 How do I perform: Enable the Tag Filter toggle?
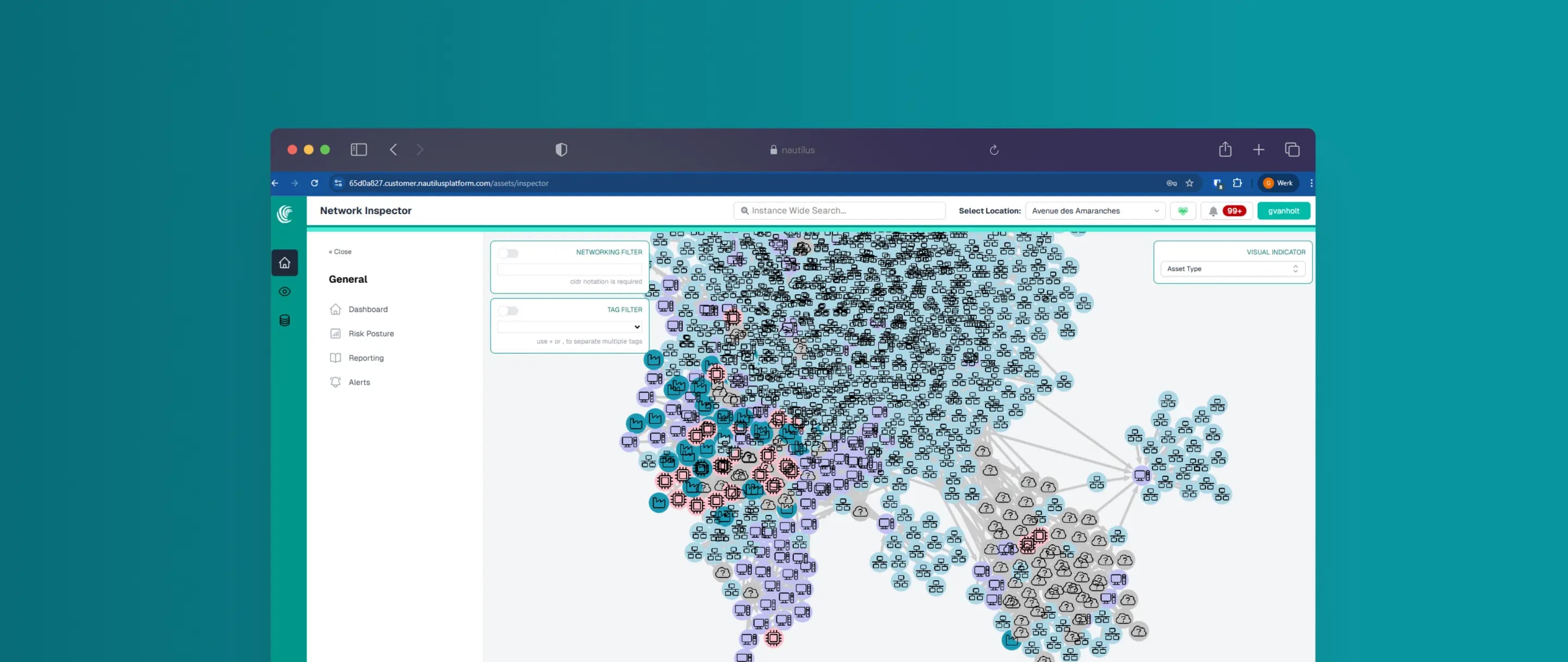(x=507, y=311)
